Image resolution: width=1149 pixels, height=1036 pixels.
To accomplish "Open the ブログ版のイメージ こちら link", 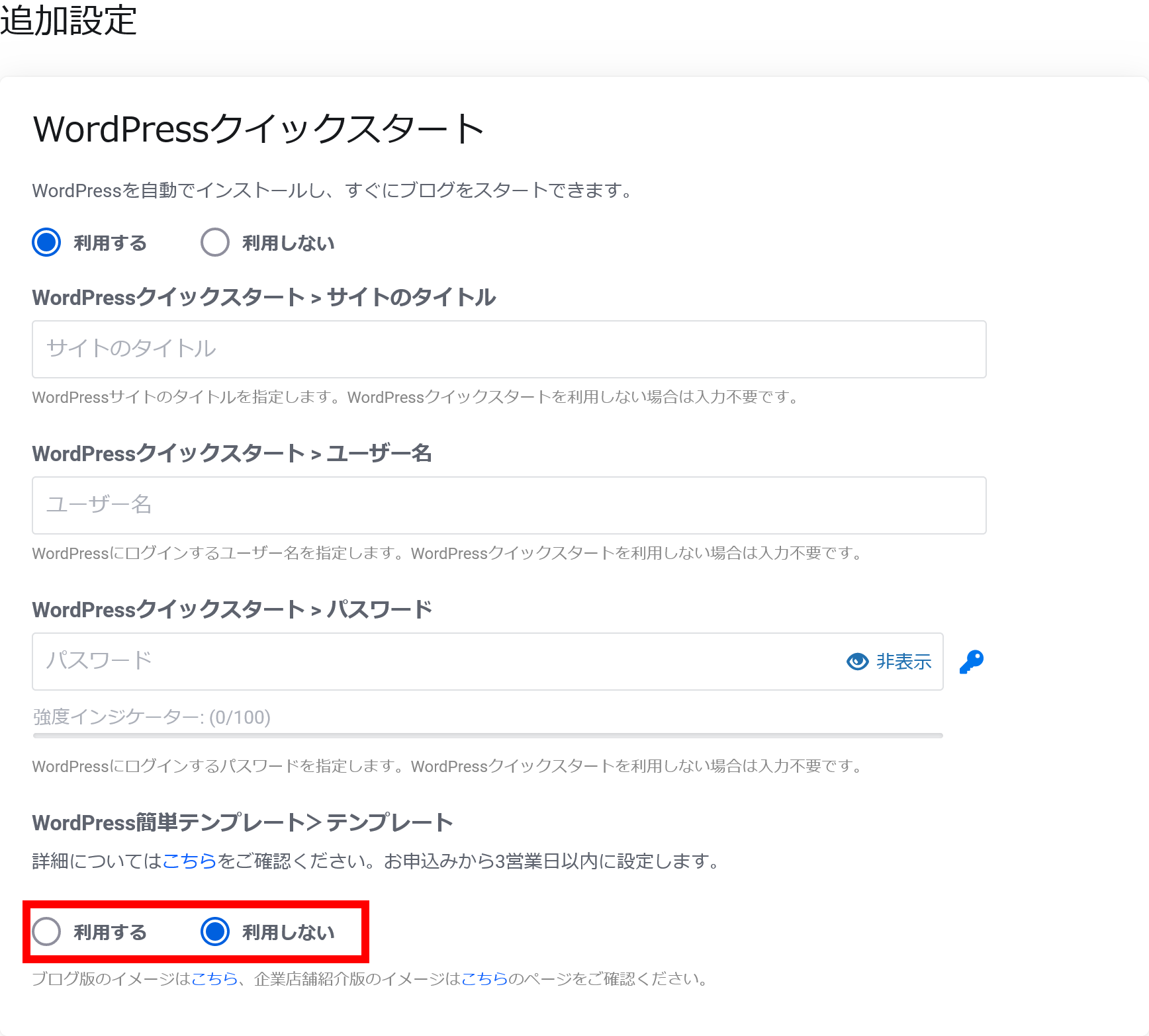I will [214, 978].
